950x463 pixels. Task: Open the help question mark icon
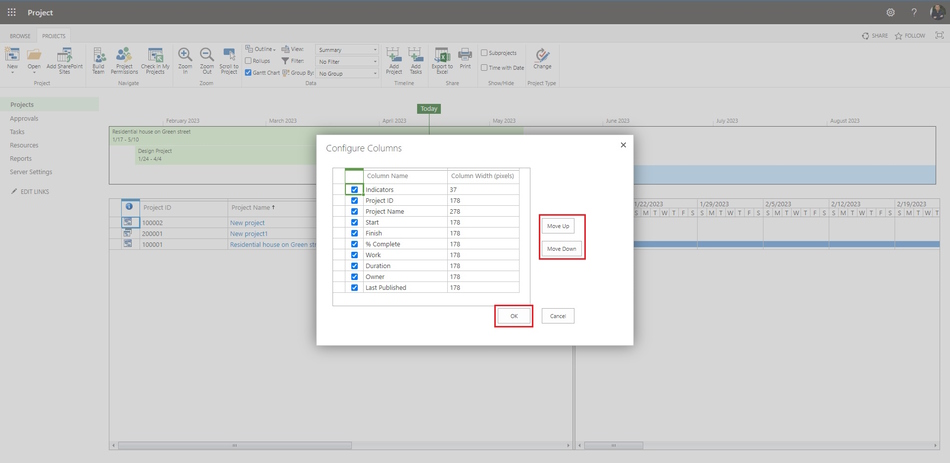tap(914, 12)
